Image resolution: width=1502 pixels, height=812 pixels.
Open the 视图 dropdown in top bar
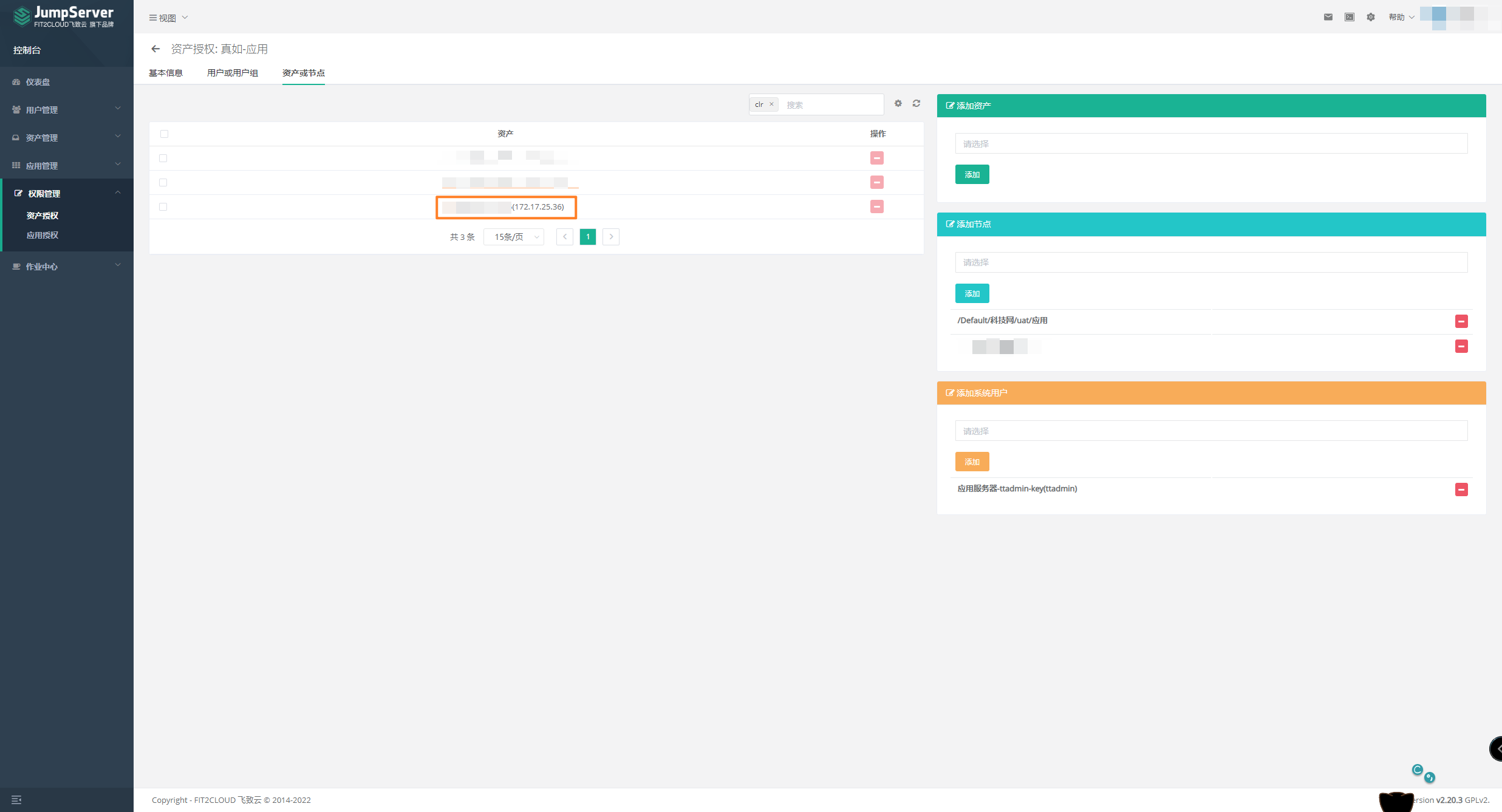coord(168,18)
